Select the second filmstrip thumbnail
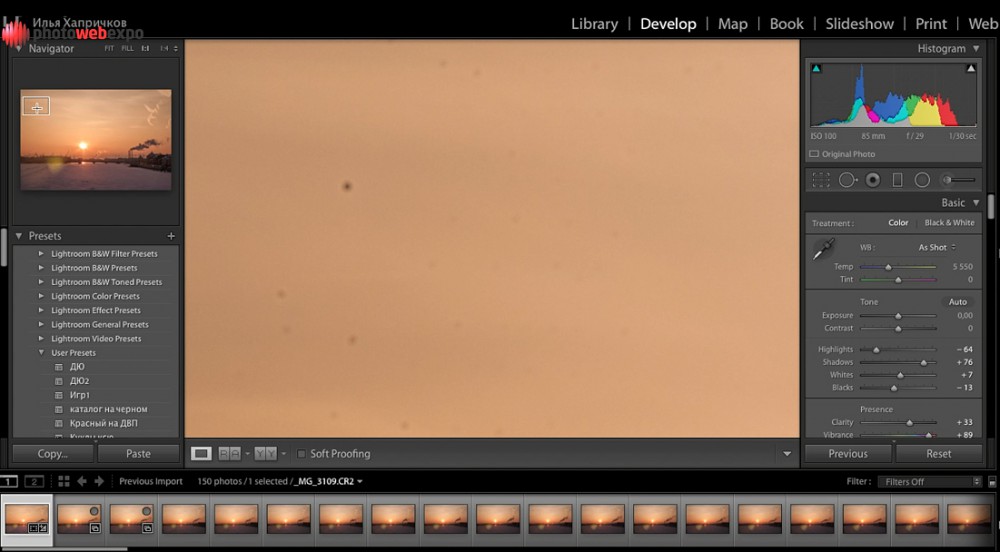Image resolution: width=1000 pixels, height=552 pixels. pyautogui.click(x=79, y=519)
